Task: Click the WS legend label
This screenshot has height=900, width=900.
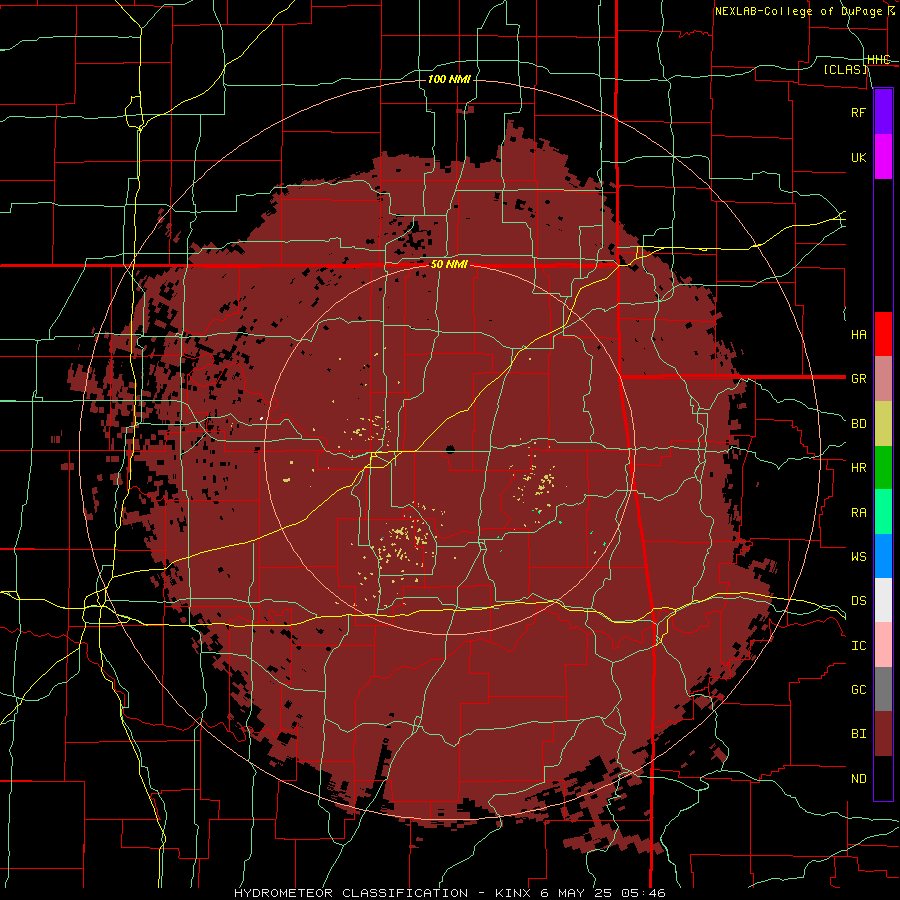Action: (858, 556)
